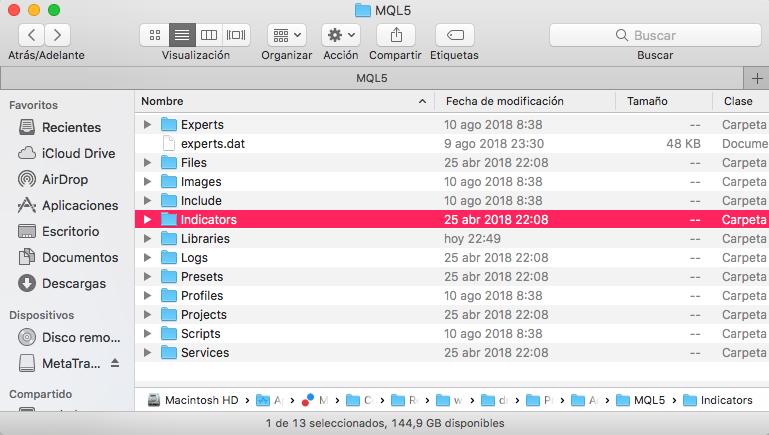Select the Images folder name
The image size is (769, 435).
click(x=201, y=181)
